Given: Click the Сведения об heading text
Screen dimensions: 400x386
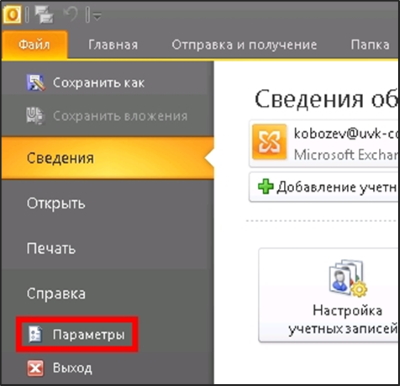Looking at the screenshot, I should [326, 99].
